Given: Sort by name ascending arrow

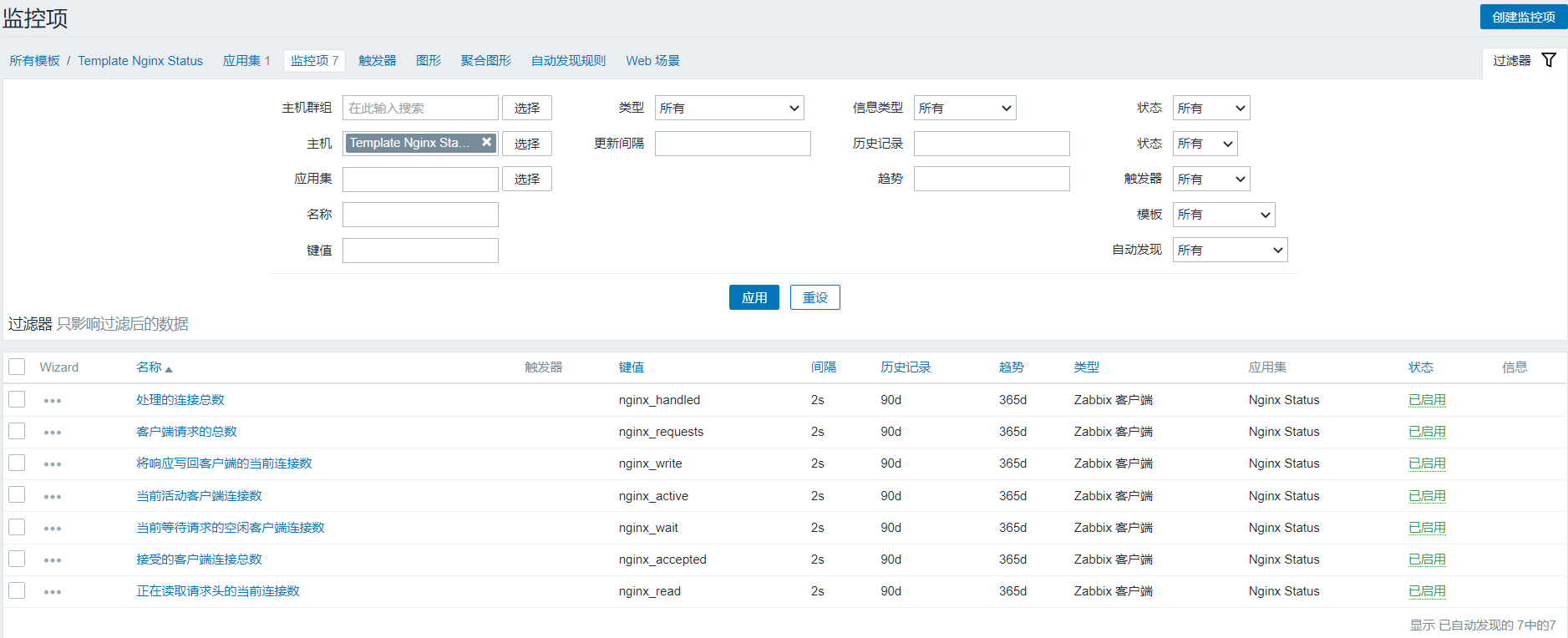Looking at the screenshot, I should (x=169, y=369).
